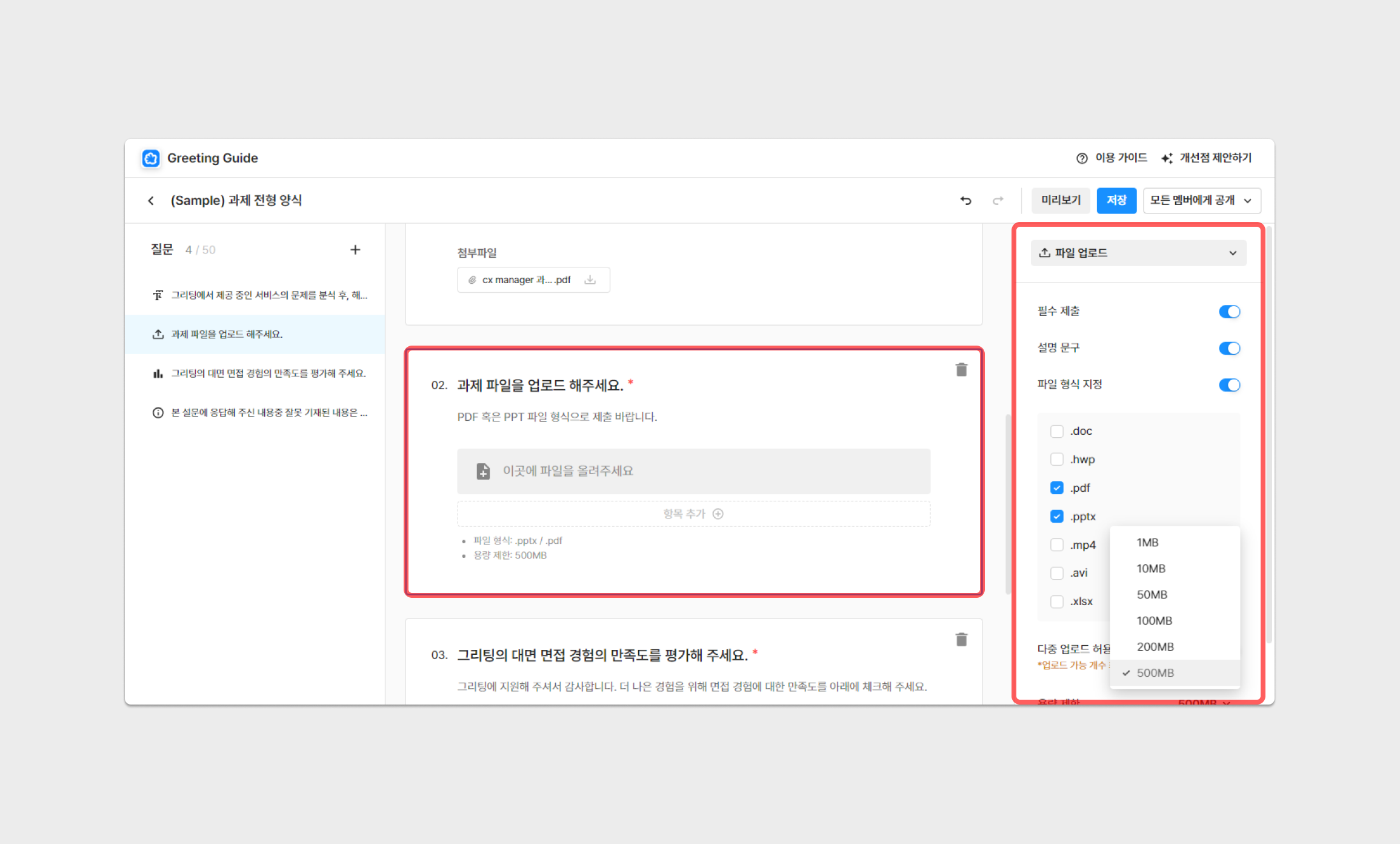This screenshot has height=844, width=1400.
Task: Click the redo arrow icon
Action: coord(998,201)
